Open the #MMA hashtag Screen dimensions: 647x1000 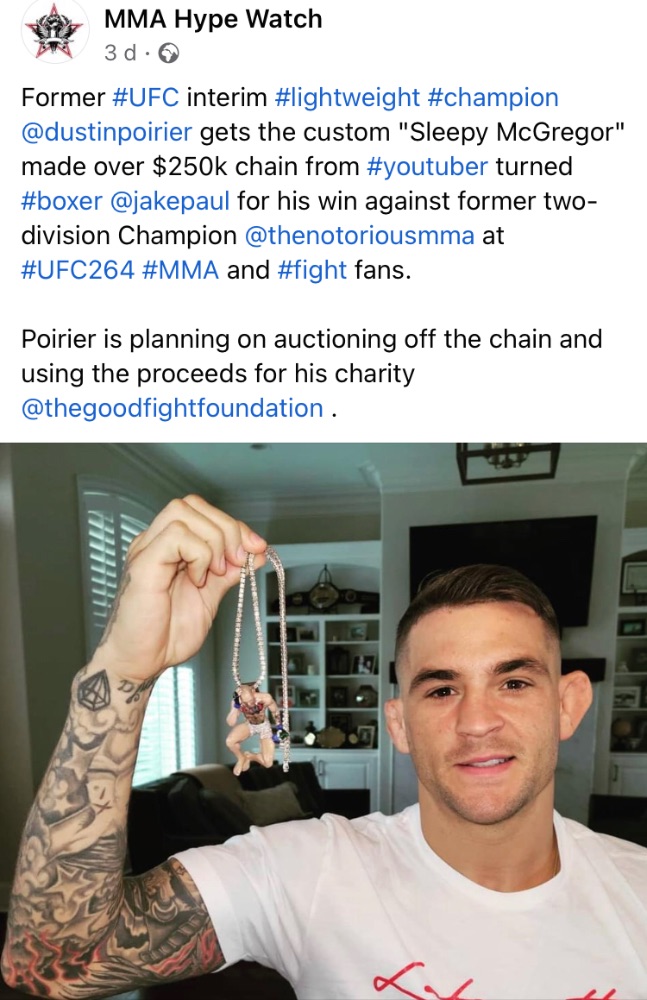[x=181, y=270]
